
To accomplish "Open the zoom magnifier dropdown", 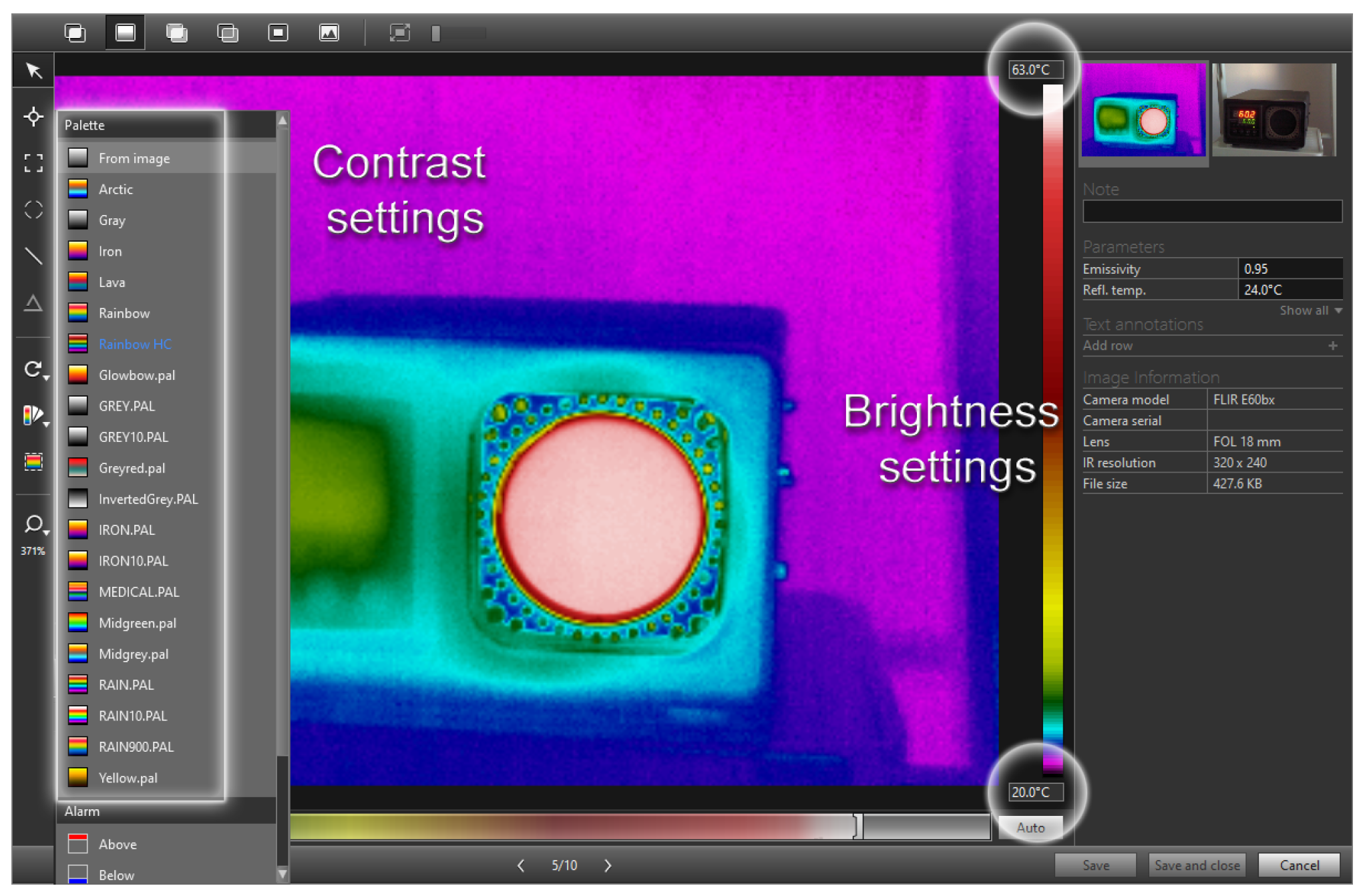I will pos(46,532).
